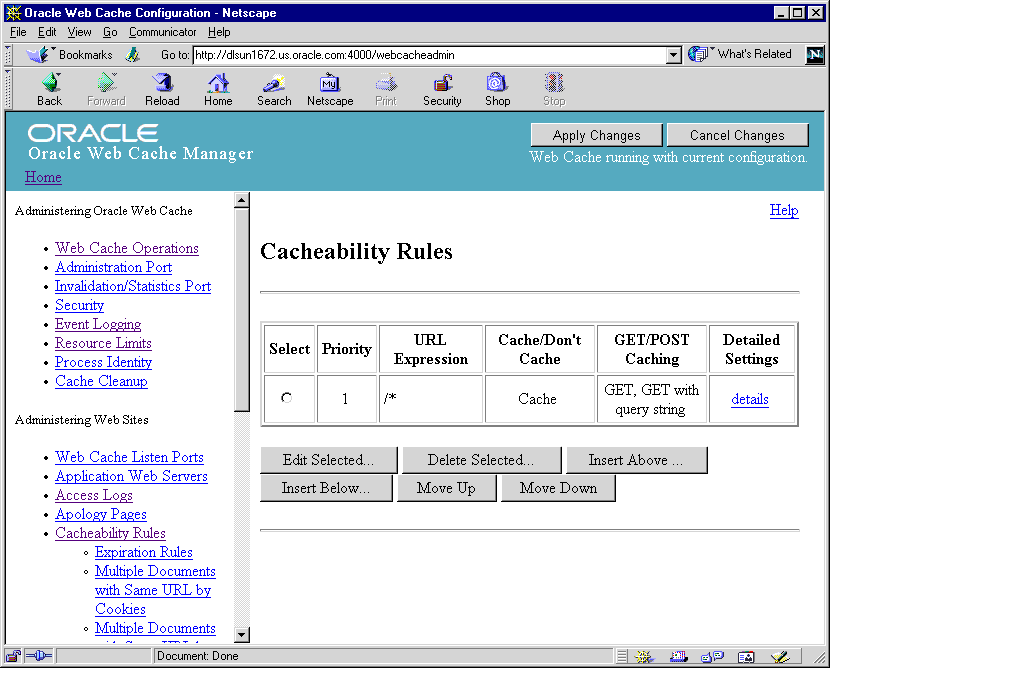The image size is (1034, 682).
Task: Open Apology Pages link
Action: 101,514
